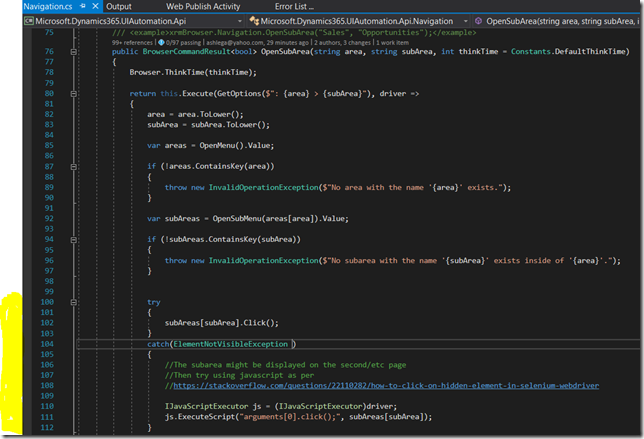Click the "try" keyword at line 100

(x=154, y=303)
